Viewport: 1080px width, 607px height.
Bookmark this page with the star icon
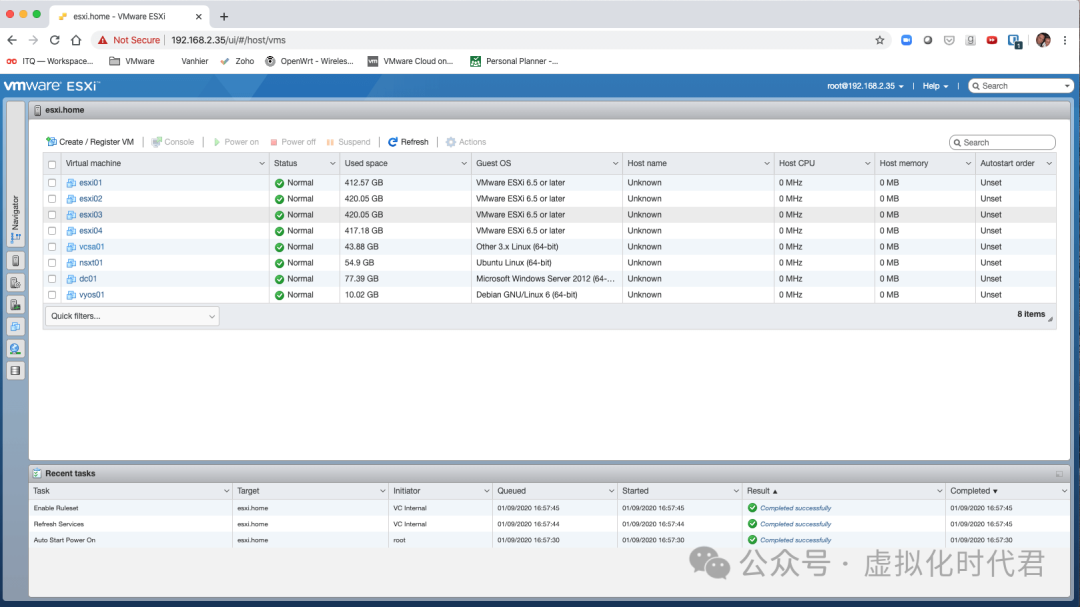[880, 40]
